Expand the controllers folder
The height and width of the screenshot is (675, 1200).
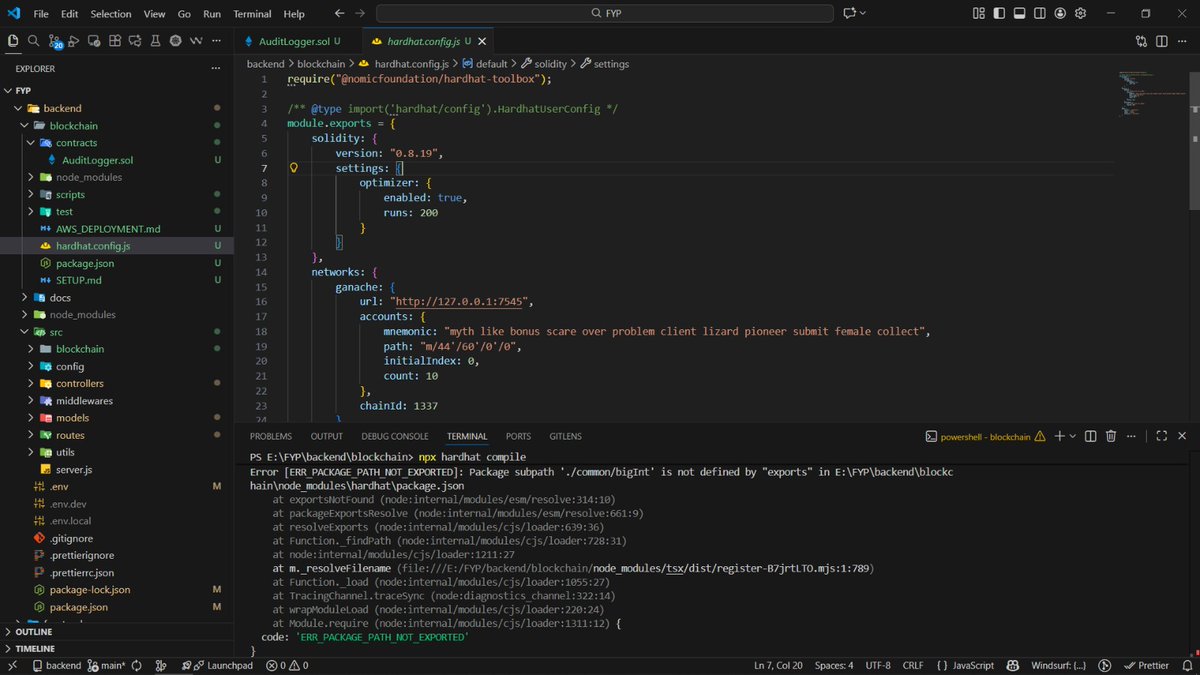click(31, 383)
